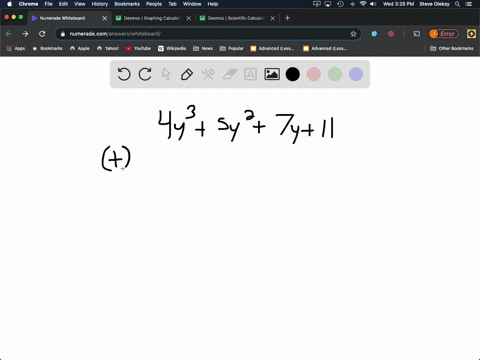
Task: Bookmark this page with the star icon
Action: pos(353,34)
